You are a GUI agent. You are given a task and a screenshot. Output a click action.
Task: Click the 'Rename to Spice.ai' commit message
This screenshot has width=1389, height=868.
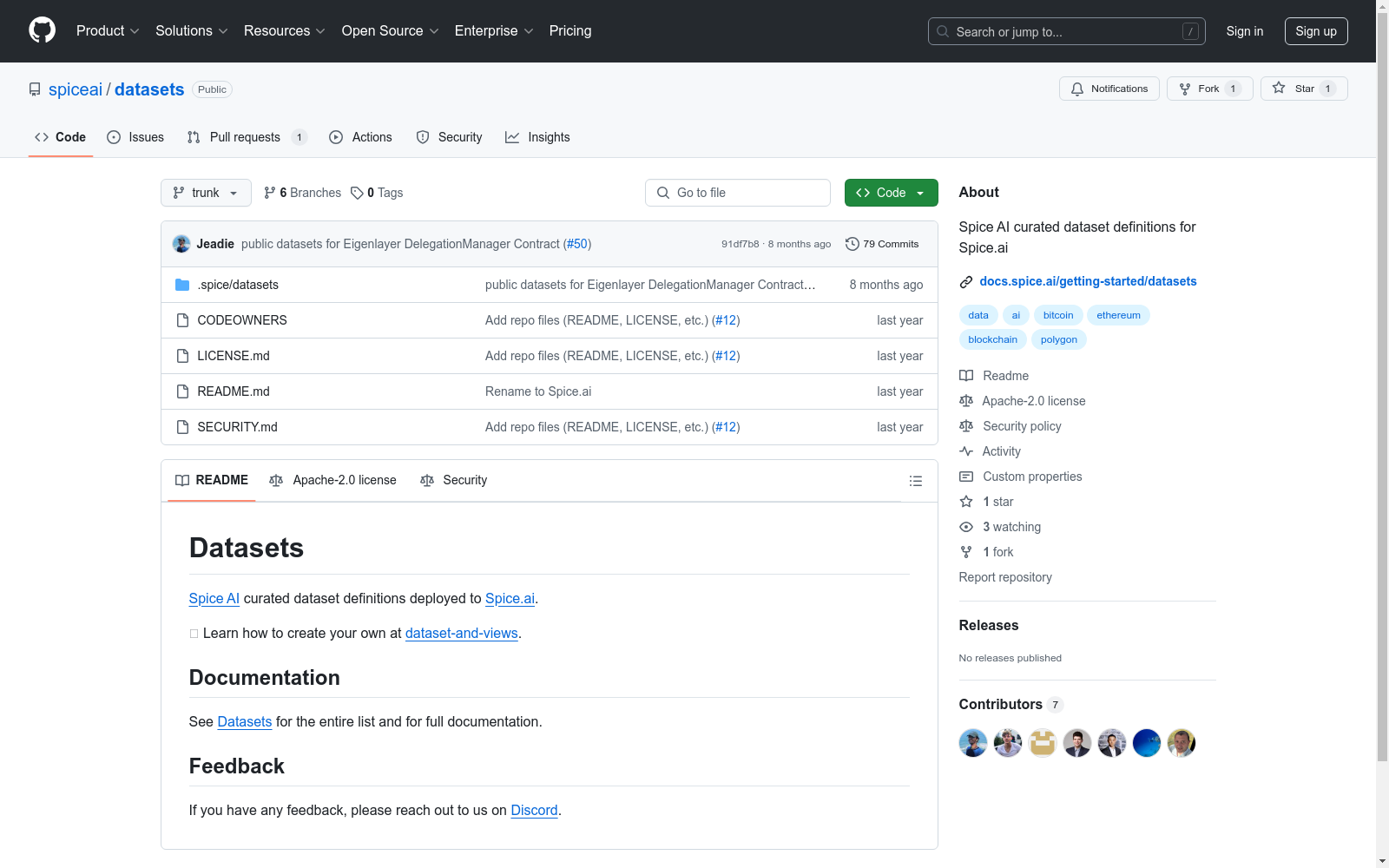click(x=538, y=391)
